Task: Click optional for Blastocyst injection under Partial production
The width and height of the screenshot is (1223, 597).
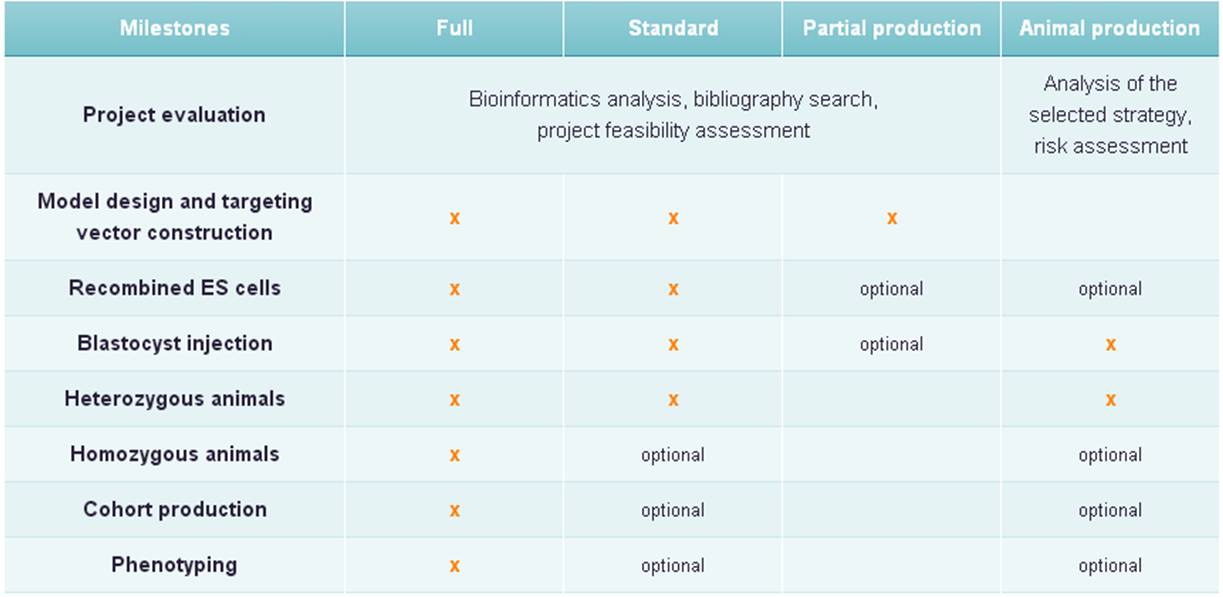Action: click(892, 344)
